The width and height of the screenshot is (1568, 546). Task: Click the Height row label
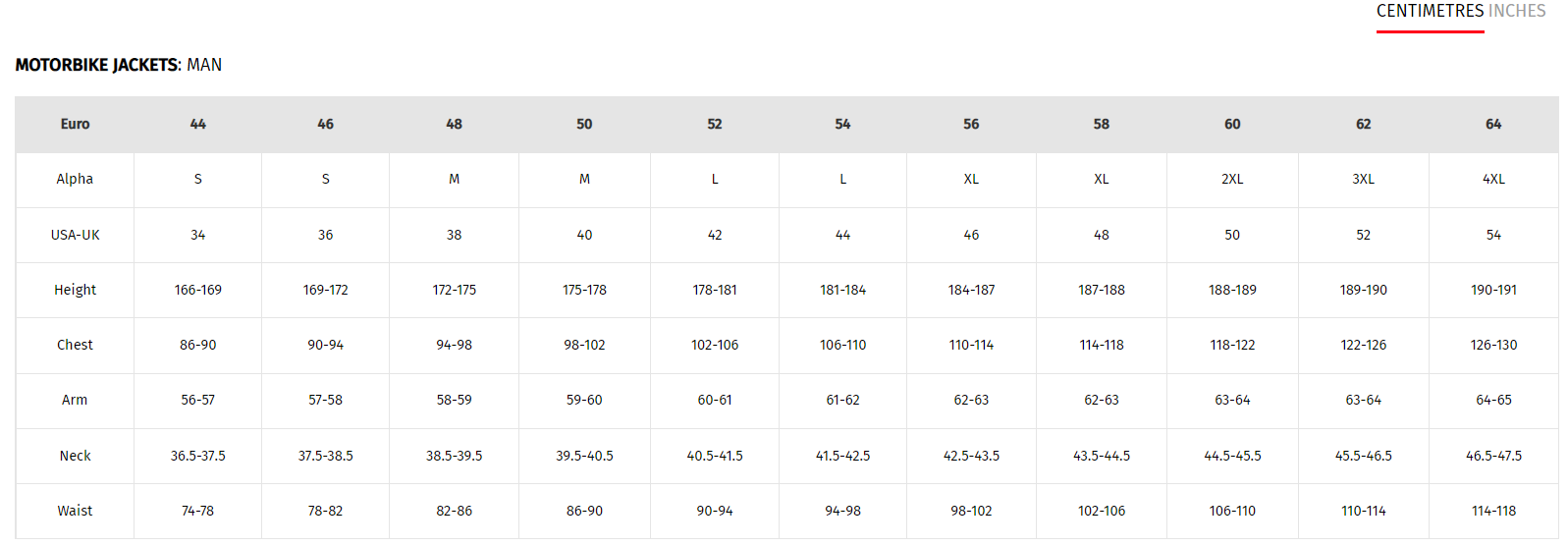(75, 290)
